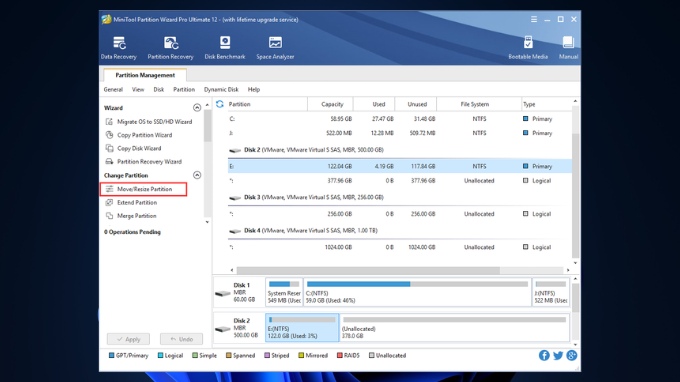Image resolution: width=680 pixels, height=382 pixels.
Task: Click the Apply button
Action: [x=128, y=339]
